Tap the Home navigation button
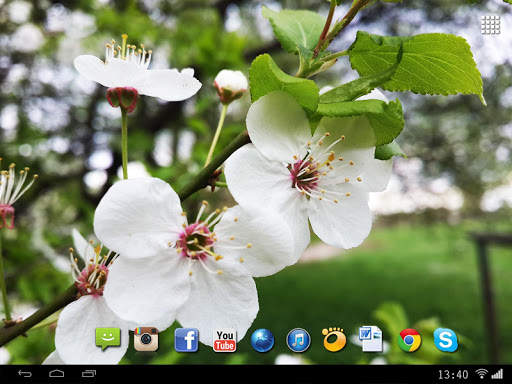Viewport: 512px width, 384px height. pyautogui.click(x=57, y=374)
